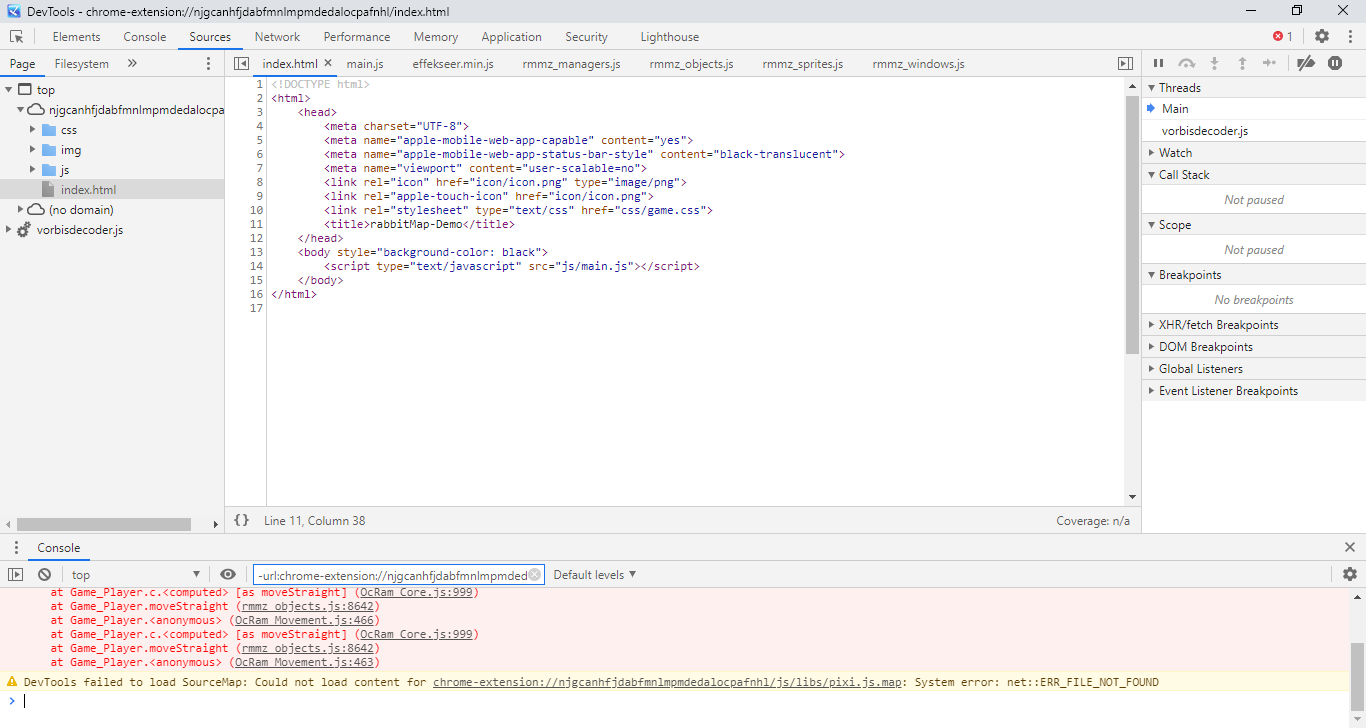This screenshot has height=728, width=1366.
Task: Close the index.html editor tab
Action: pos(328,64)
